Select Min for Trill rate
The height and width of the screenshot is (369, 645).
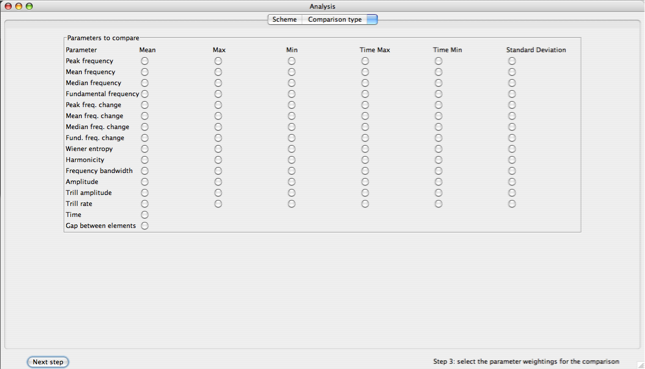(291, 204)
